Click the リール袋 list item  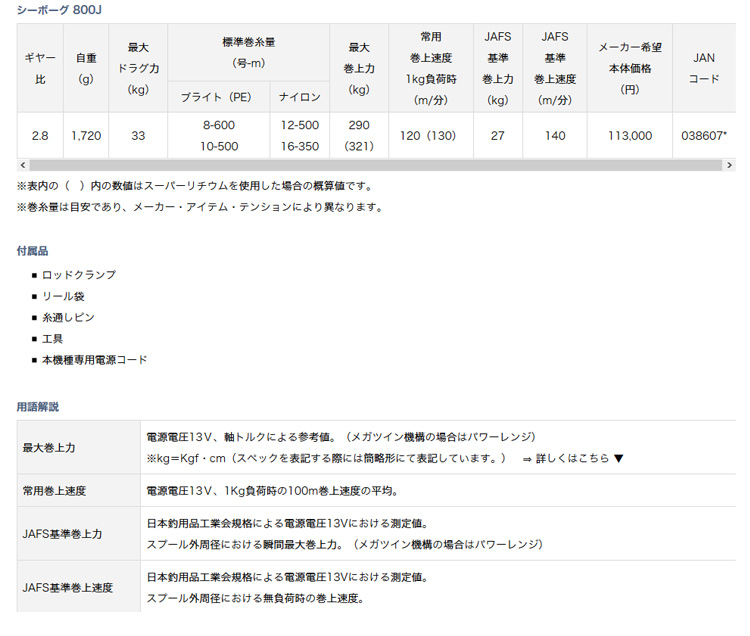(63, 296)
